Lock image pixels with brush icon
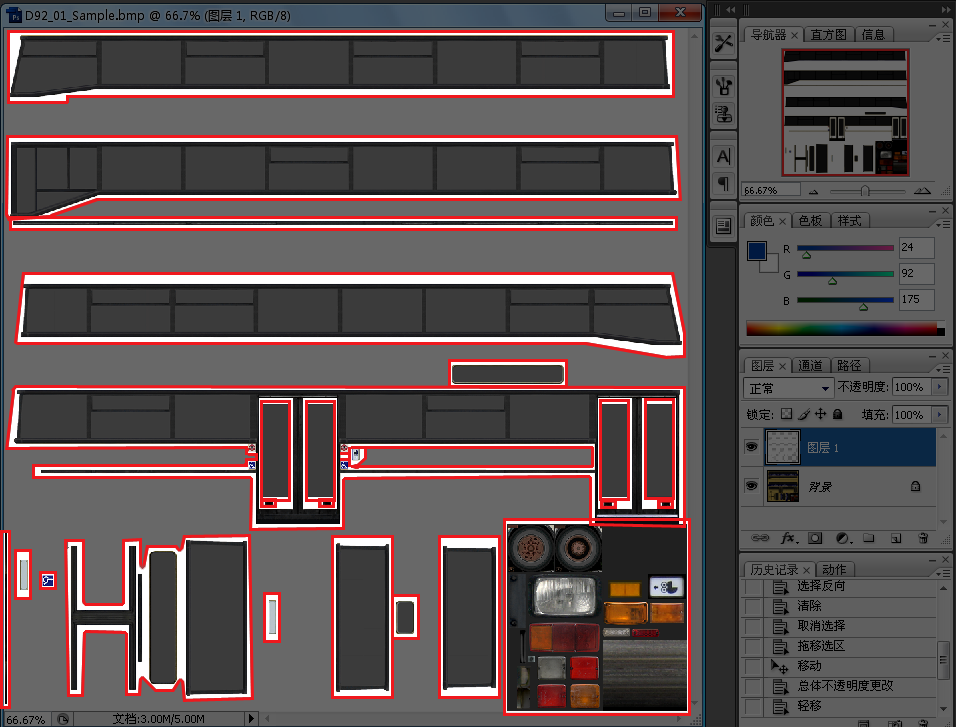This screenshot has height=727, width=956. (x=804, y=414)
